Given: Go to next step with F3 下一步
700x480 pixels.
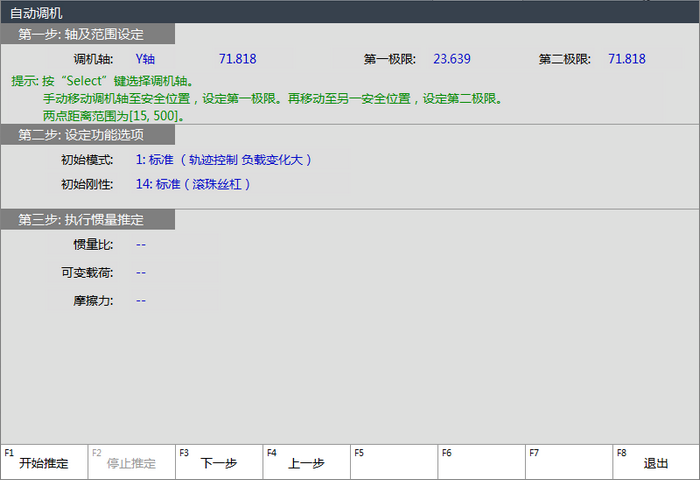Looking at the screenshot, I should tap(219, 462).
